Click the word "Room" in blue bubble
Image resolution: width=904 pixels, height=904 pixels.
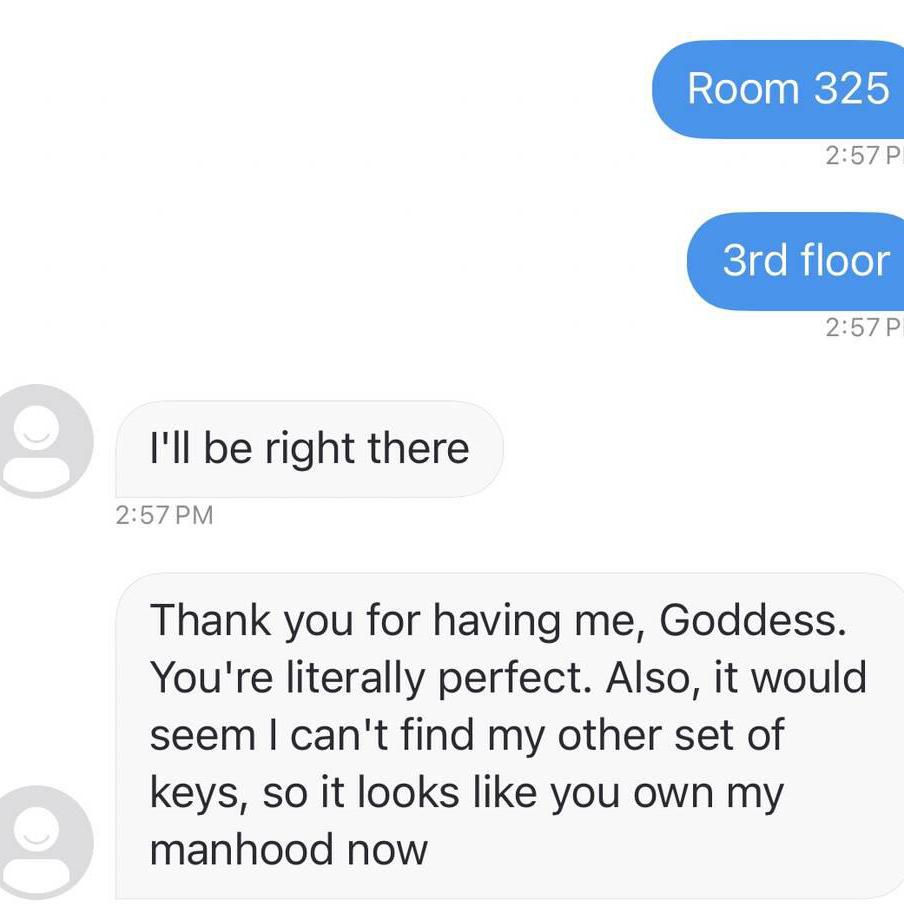point(743,89)
